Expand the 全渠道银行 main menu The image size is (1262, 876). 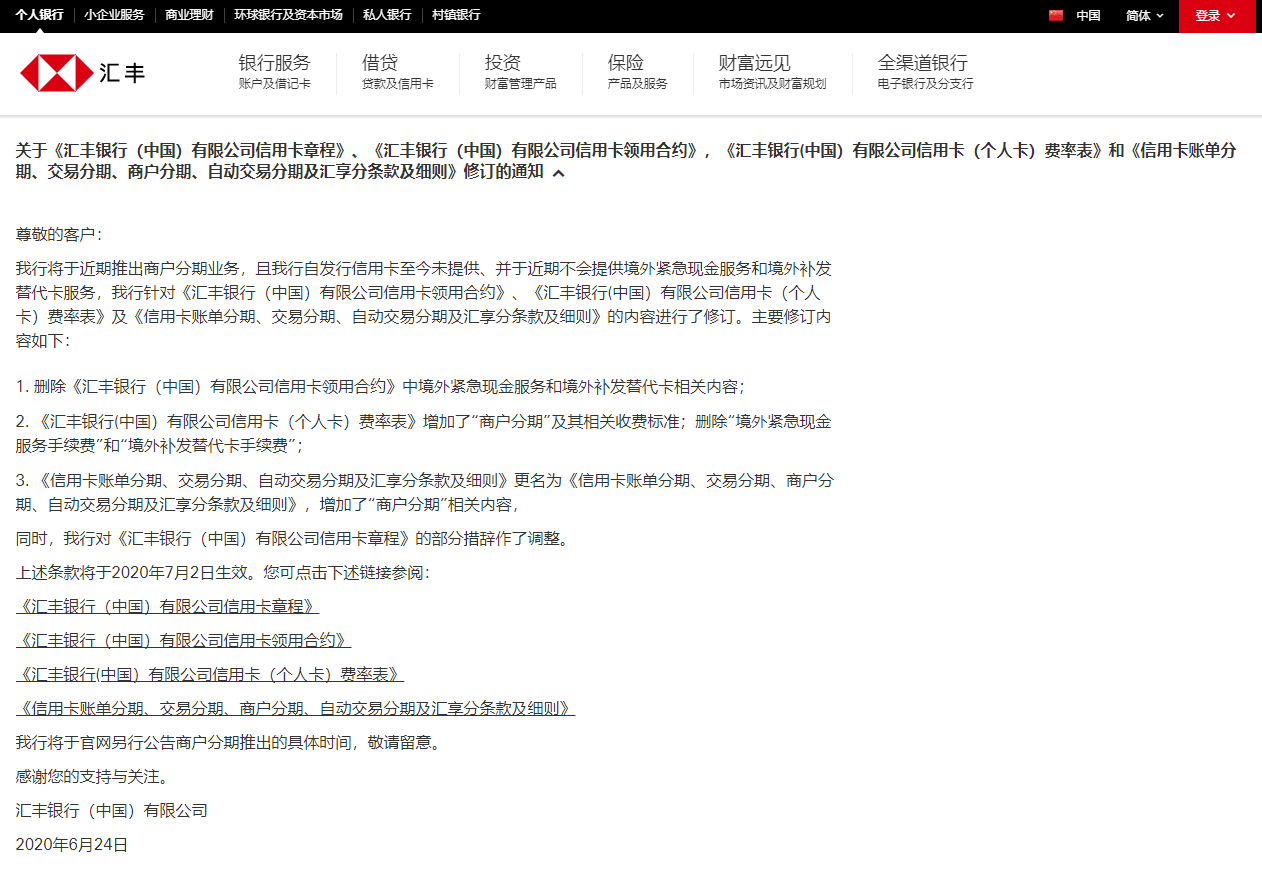coord(925,73)
